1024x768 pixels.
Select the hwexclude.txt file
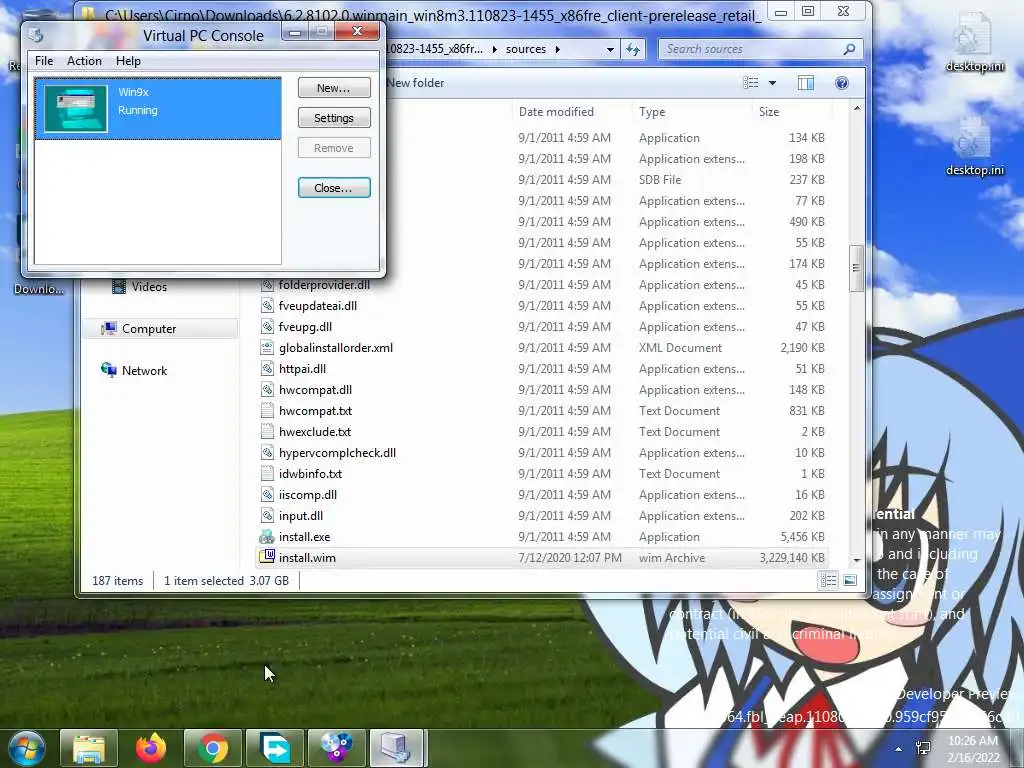(x=315, y=432)
